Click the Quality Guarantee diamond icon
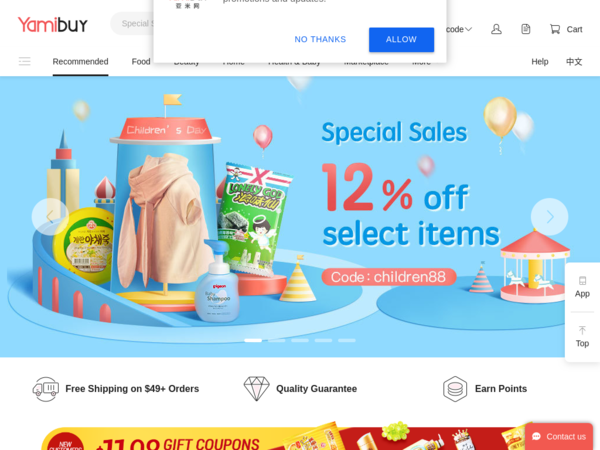600x450 pixels. tap(256, 389)
